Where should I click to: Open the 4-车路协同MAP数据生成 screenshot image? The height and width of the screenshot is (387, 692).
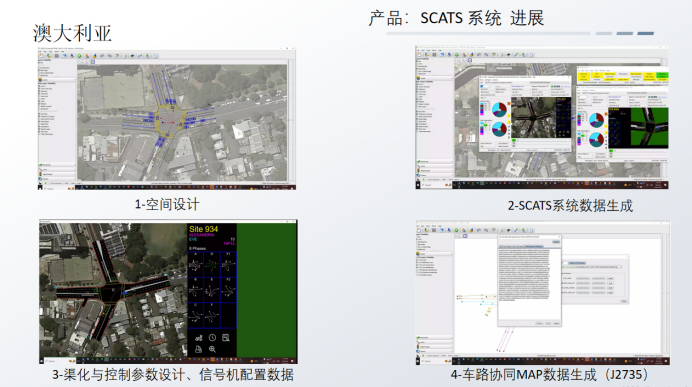(543, 293)
